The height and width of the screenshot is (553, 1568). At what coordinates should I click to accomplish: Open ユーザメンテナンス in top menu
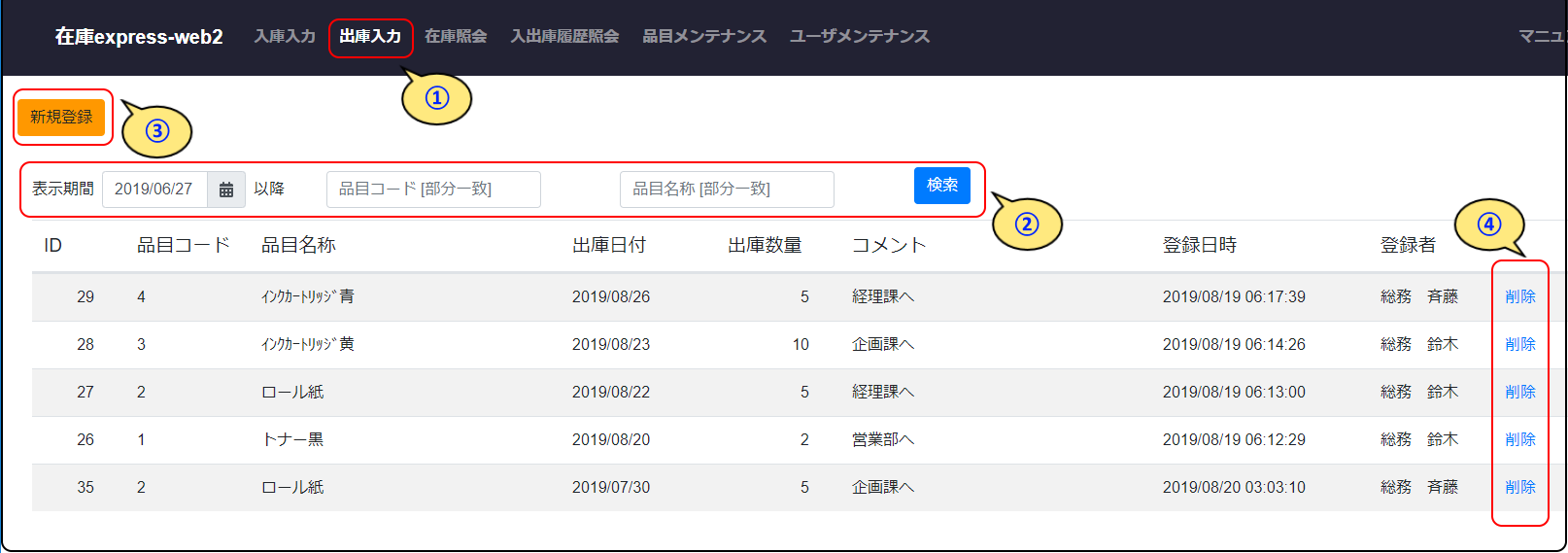tap(859, 36)
